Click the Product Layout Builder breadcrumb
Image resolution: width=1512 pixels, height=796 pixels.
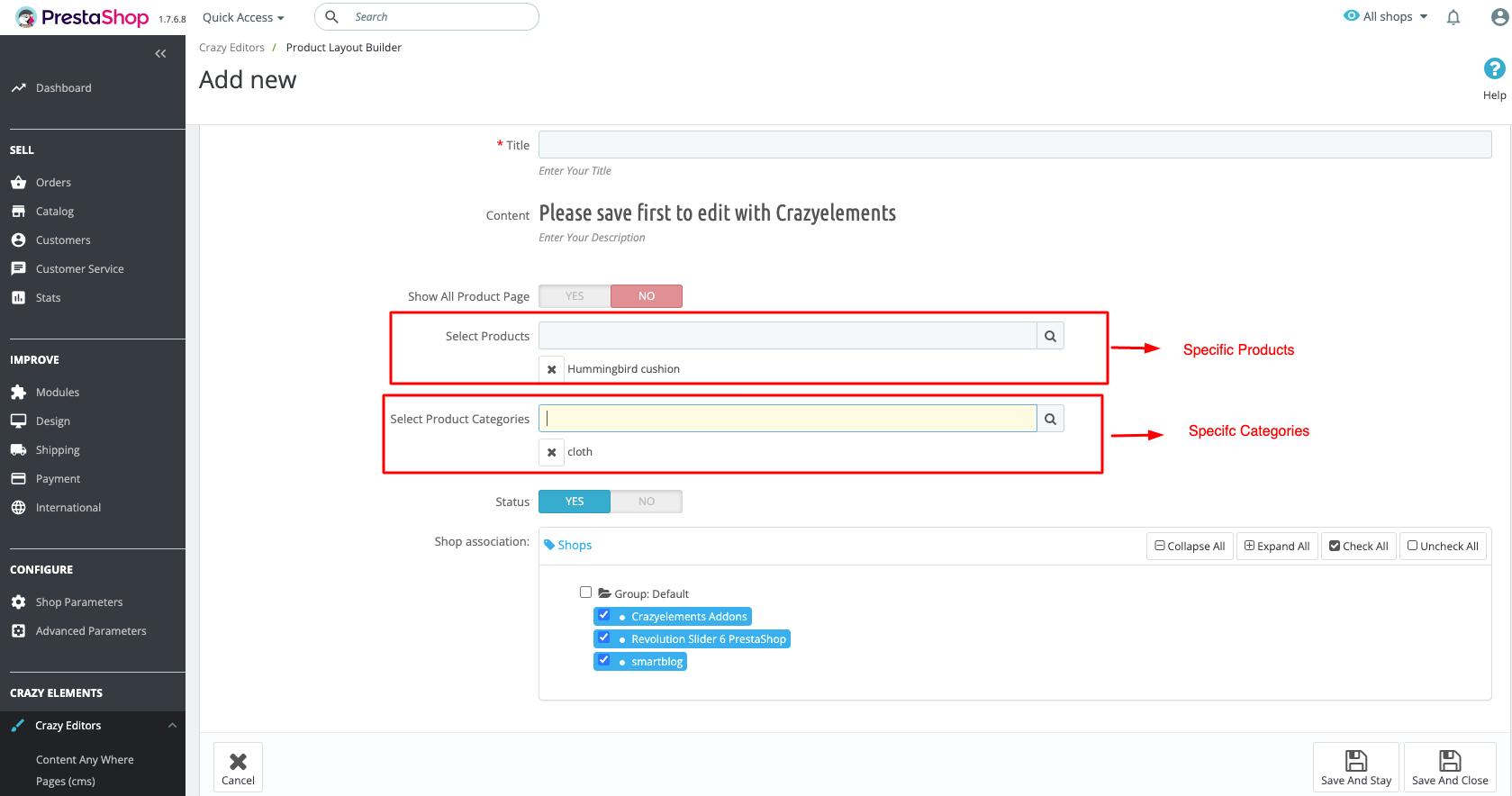(344, 48)
